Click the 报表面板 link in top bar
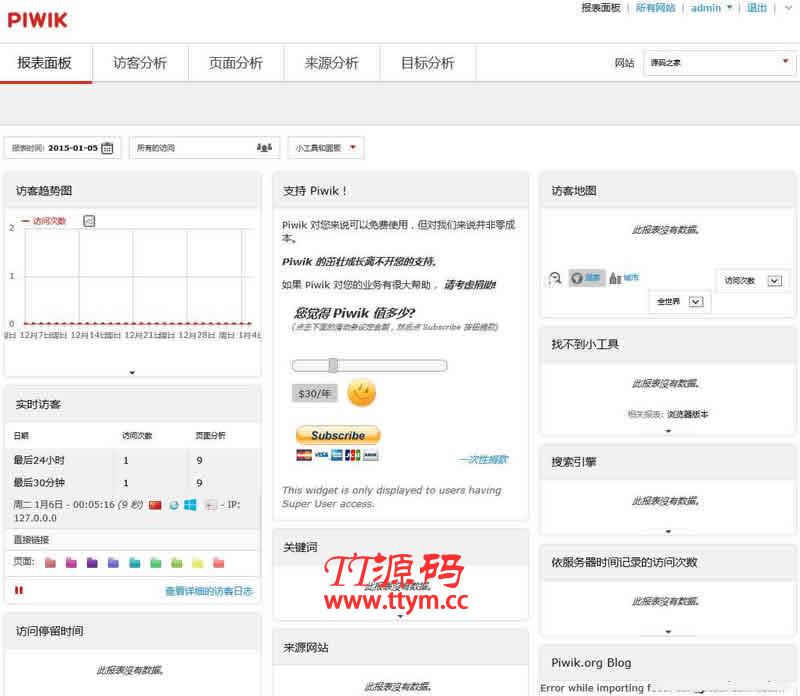Image resolution: width=800 pixels, height=696 pixels. coord(601,8)
